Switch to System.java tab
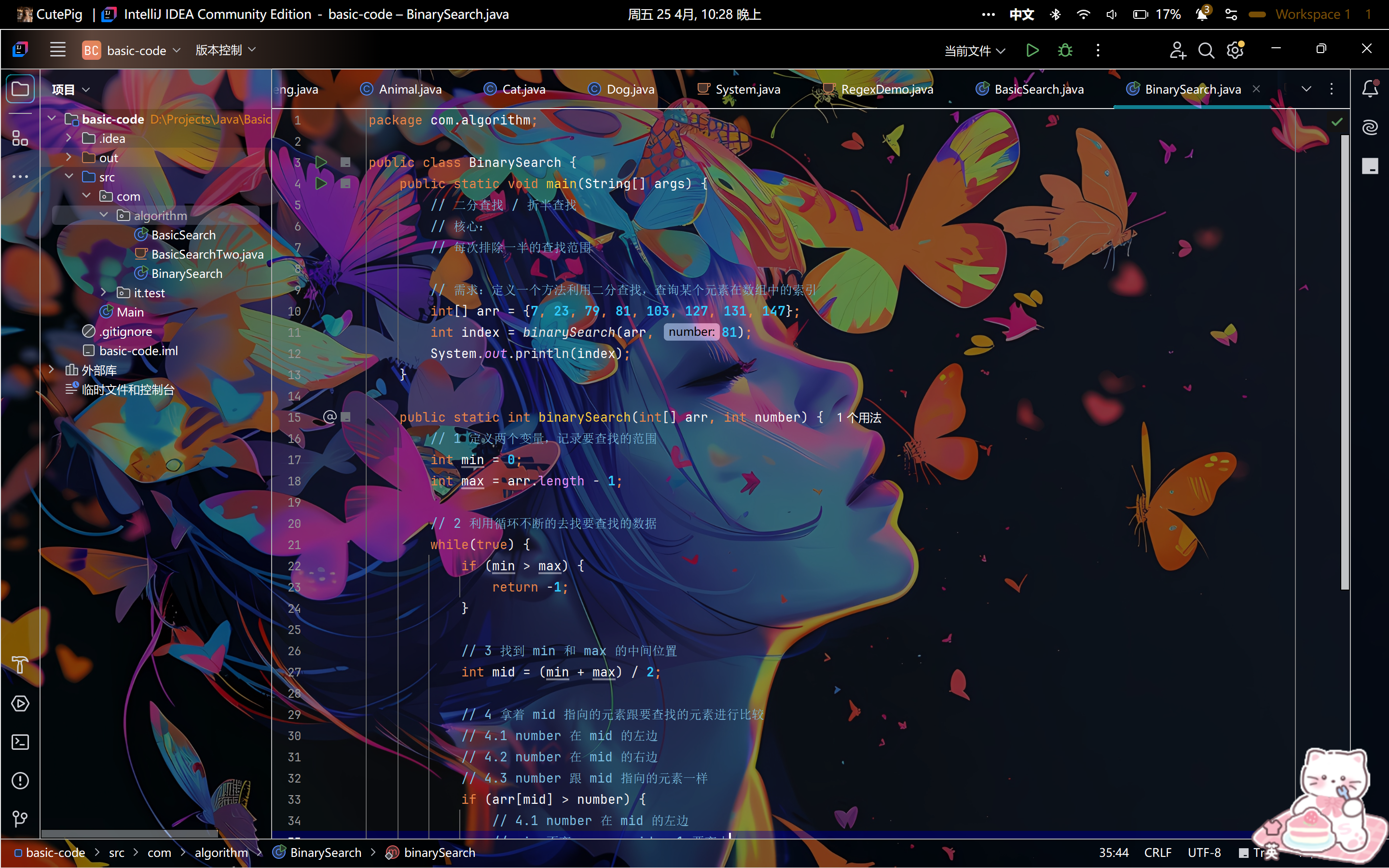Image resolution: width=1389 pixels, height=868 pixels. point(739,90)
